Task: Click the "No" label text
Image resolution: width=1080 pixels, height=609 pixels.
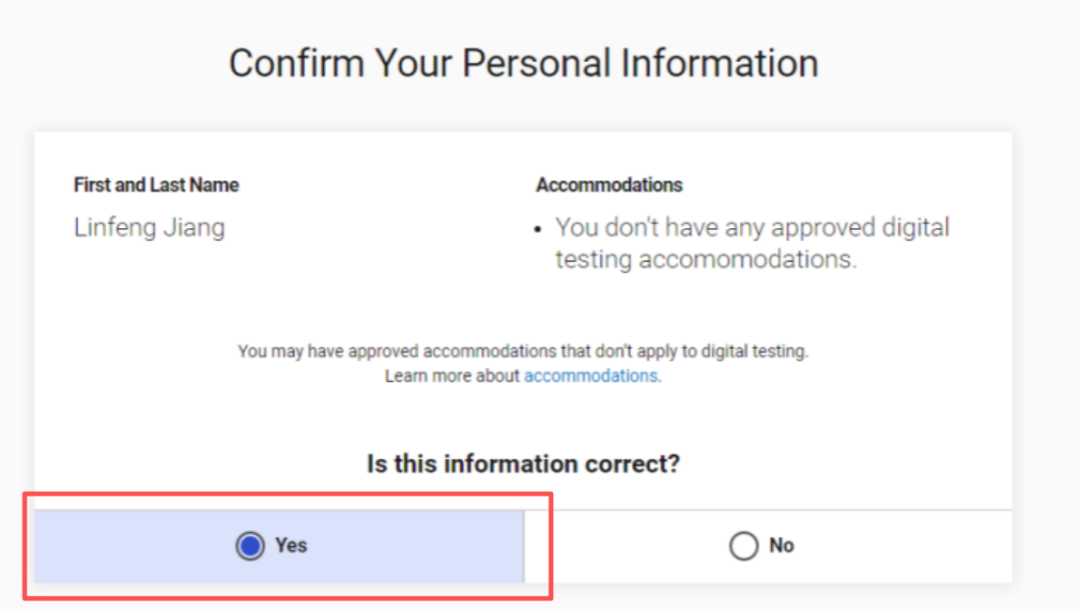Action: (x=781, y=546)
